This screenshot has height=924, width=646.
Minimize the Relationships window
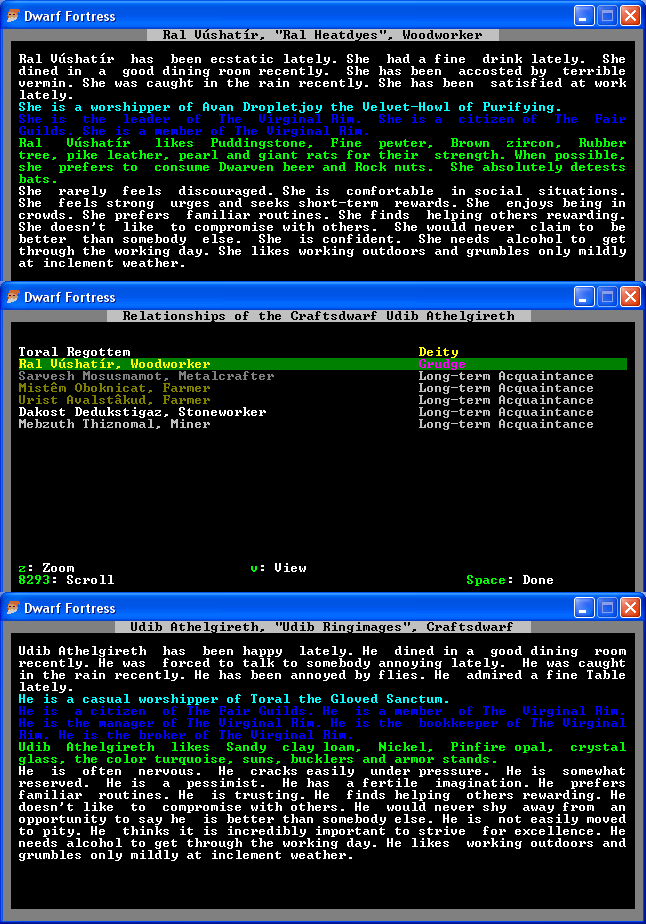coord(584,297)
